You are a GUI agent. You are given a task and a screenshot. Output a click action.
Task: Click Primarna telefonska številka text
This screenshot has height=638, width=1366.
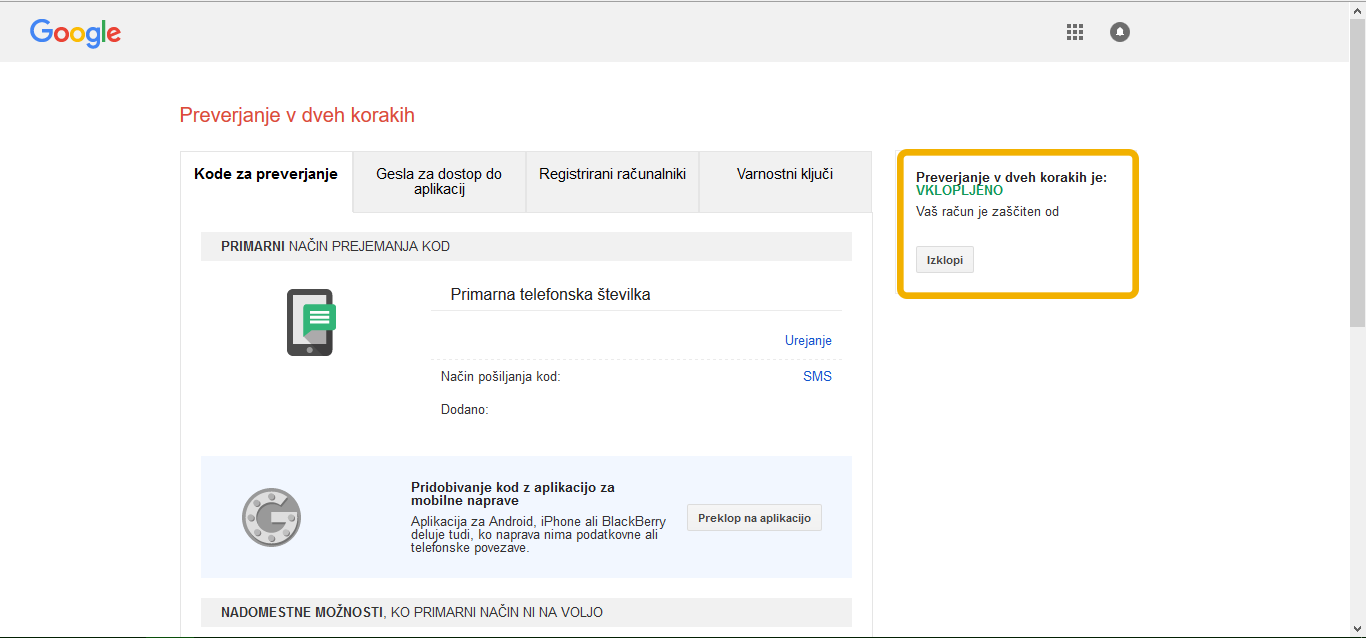pyautogui.click(x=551, y=295)
